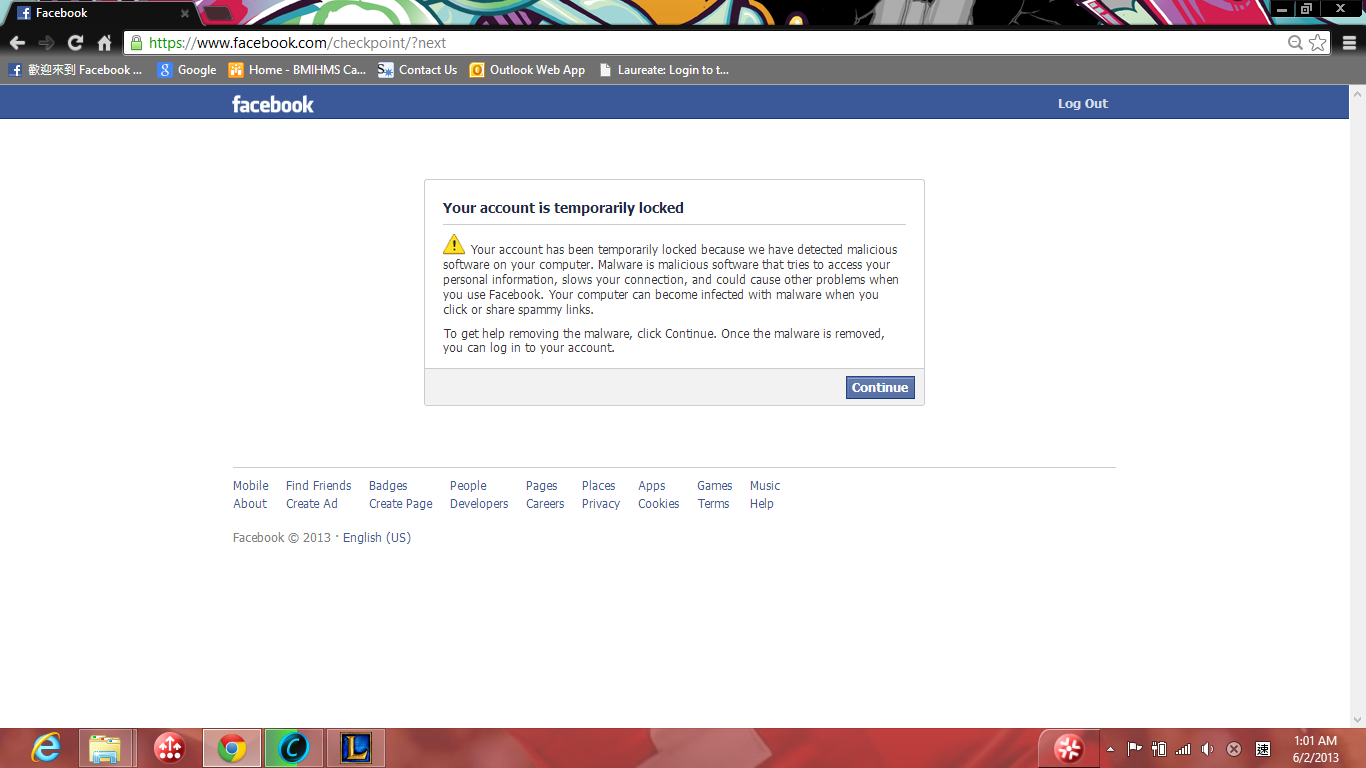
Task: Minimize the Chrome window
Action: point(1282,8)
